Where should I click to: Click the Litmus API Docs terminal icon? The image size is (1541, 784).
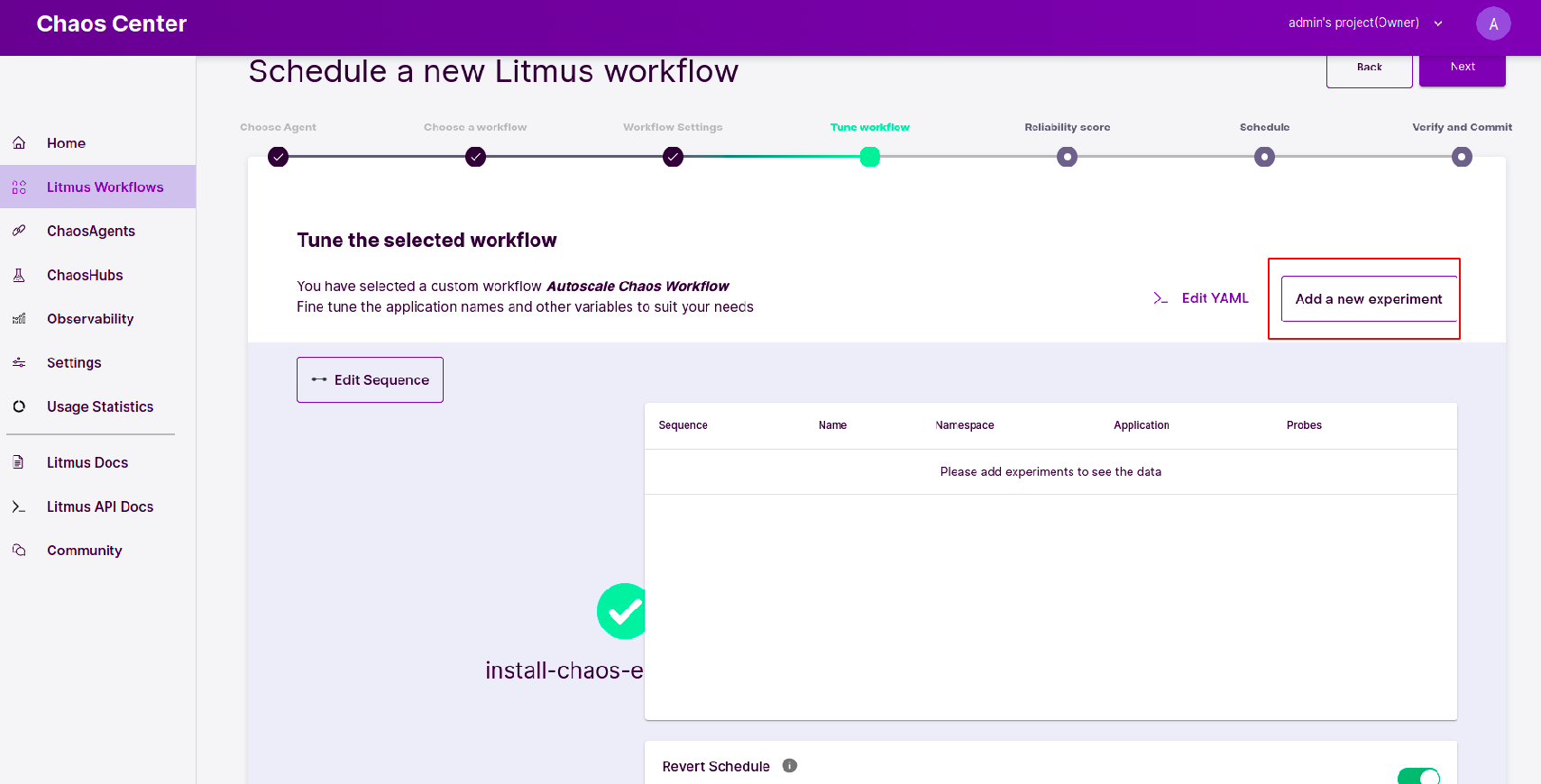19,506
